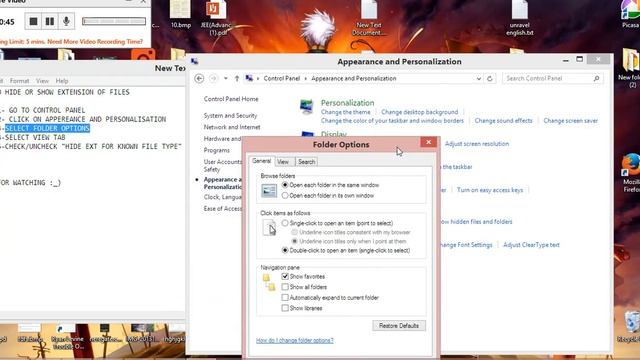Open Need More Video Recording Time link
Viewport: 640px width, 360px height.
pos(95,42)
